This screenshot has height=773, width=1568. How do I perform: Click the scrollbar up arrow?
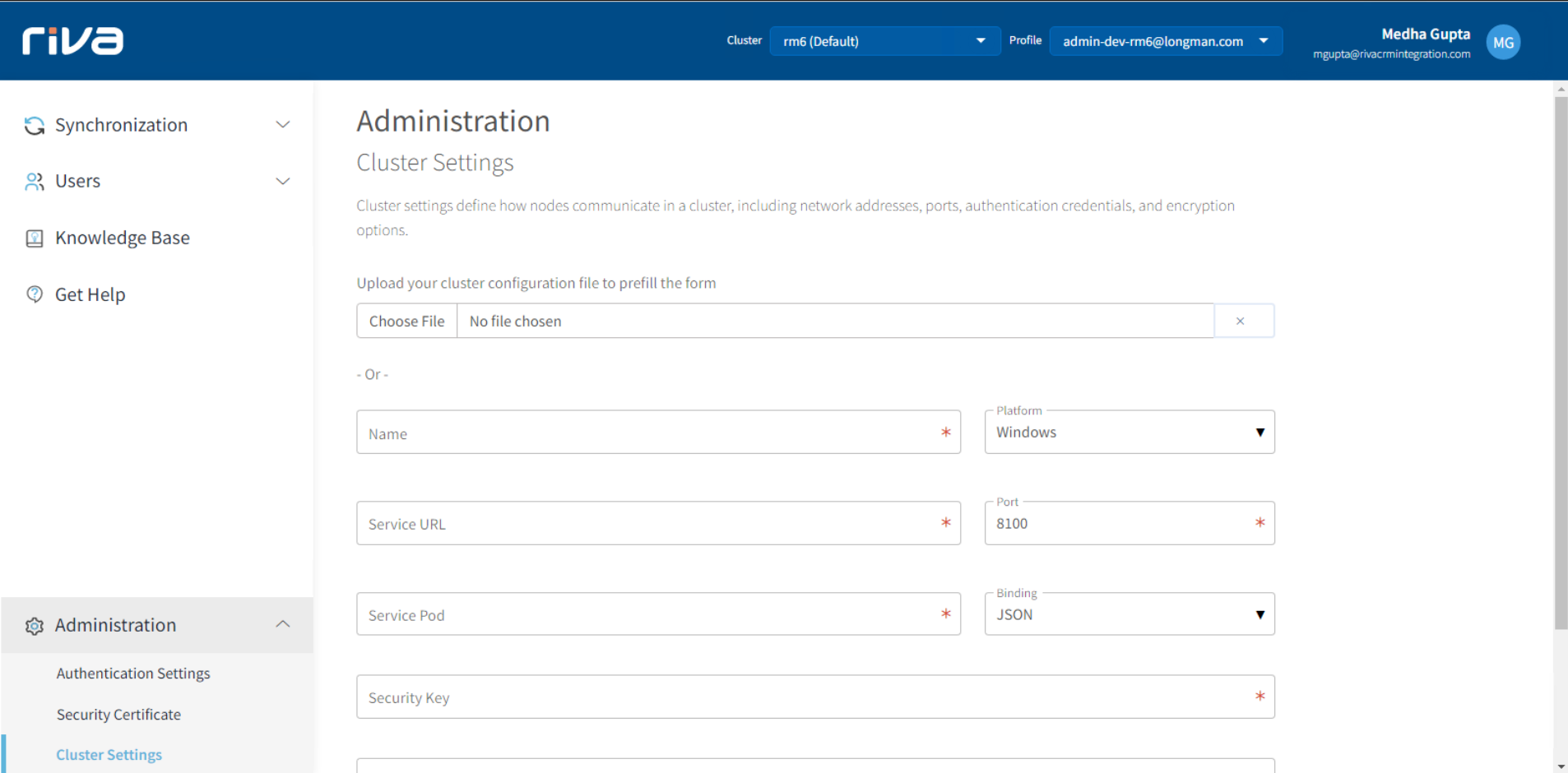coord(1561,87)
